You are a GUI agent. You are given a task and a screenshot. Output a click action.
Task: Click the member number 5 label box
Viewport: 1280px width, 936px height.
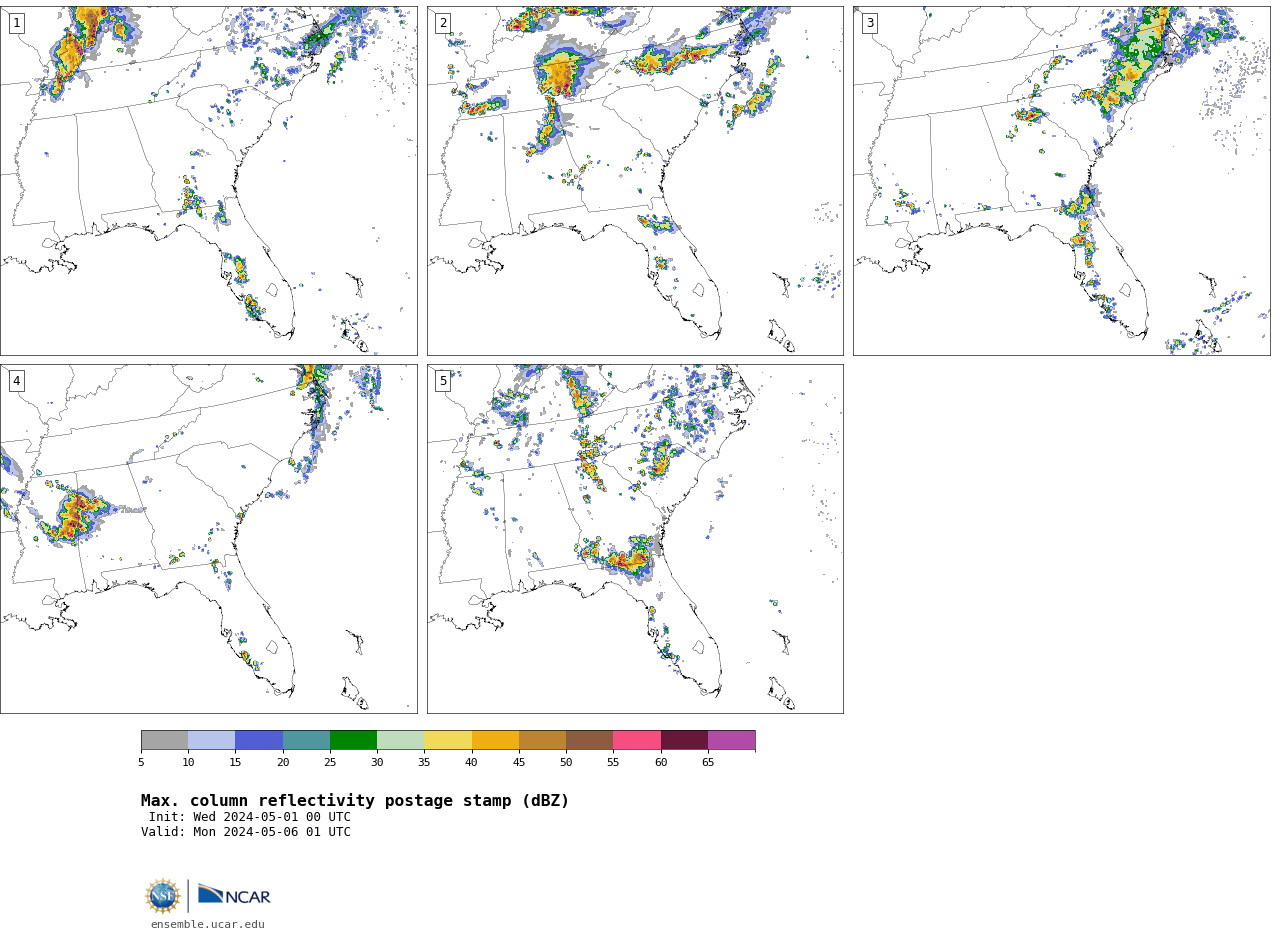[443, 381]
